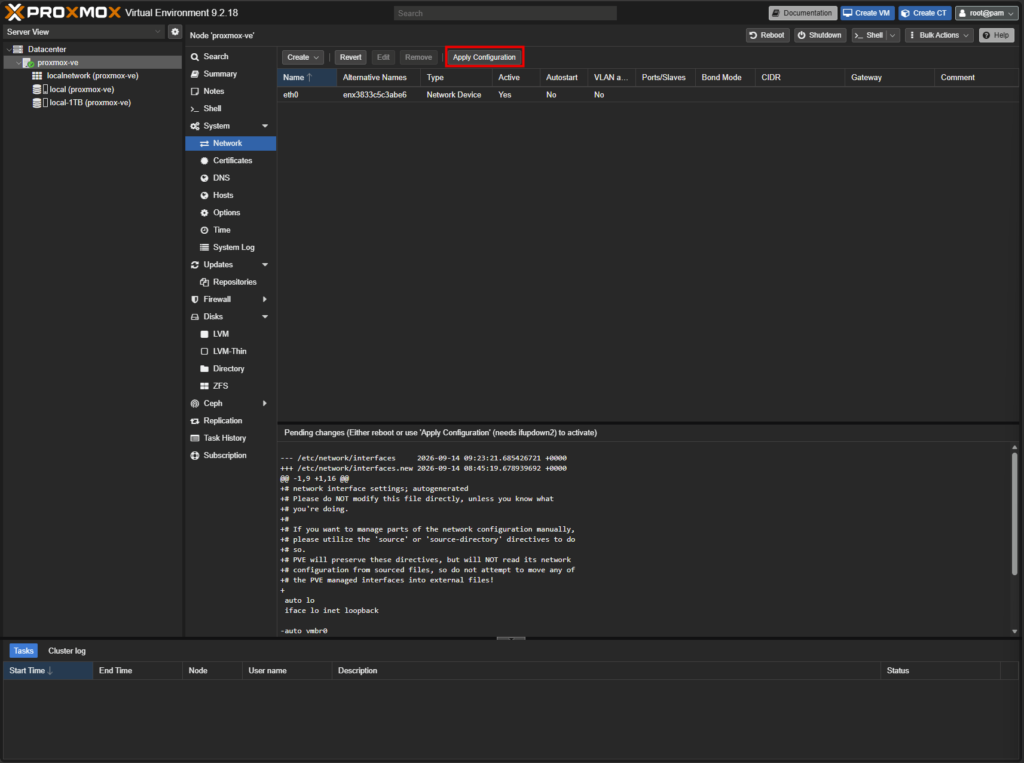
Task: Click the System Log list icon
Action: click(x=204, y=247)
